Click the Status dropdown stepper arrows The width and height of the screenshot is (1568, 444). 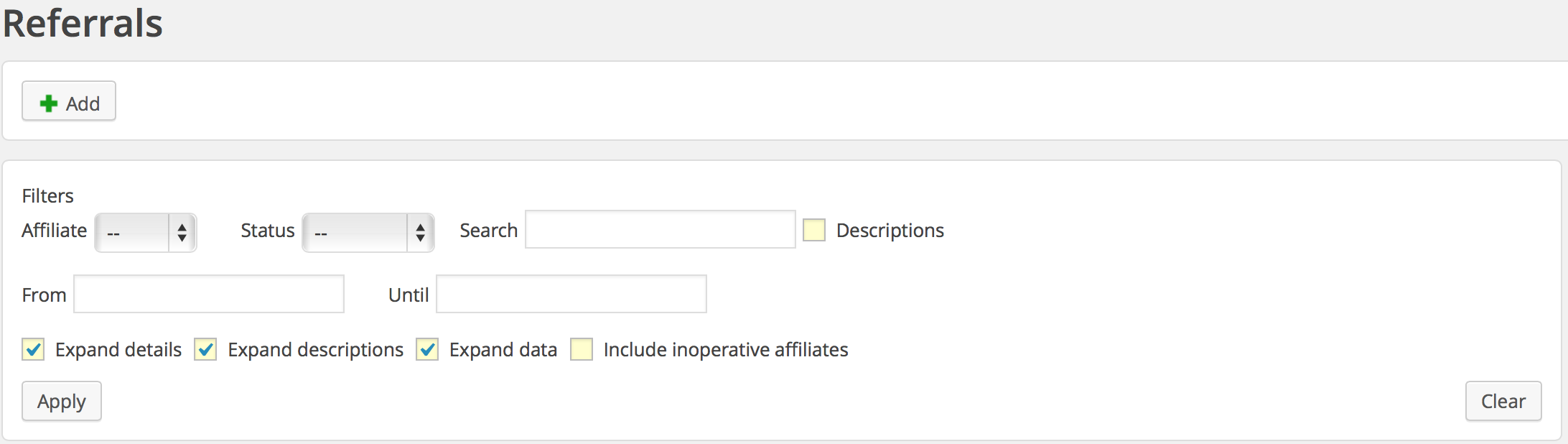tap(421, 232)
